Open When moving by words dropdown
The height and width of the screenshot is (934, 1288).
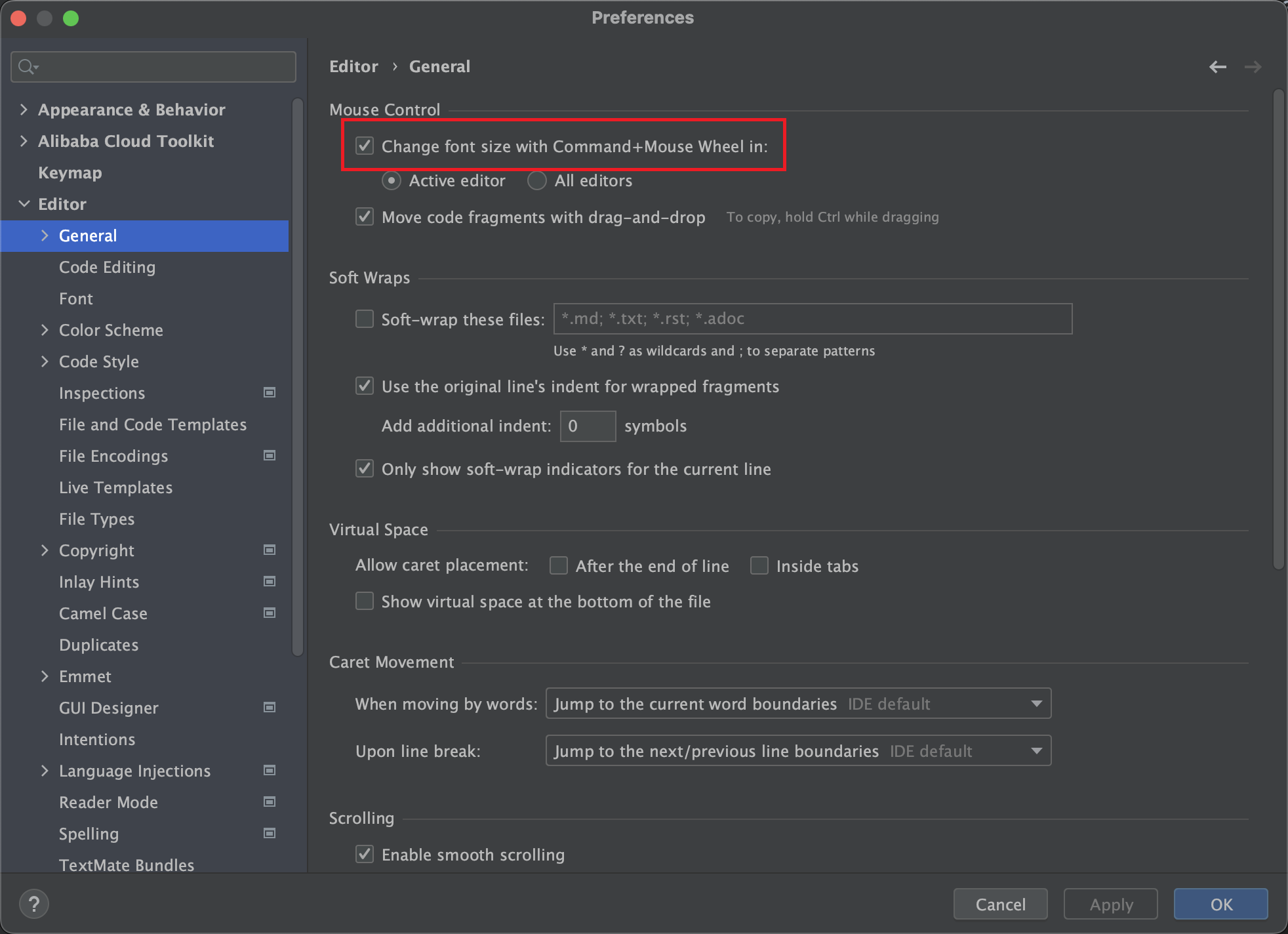798,703
